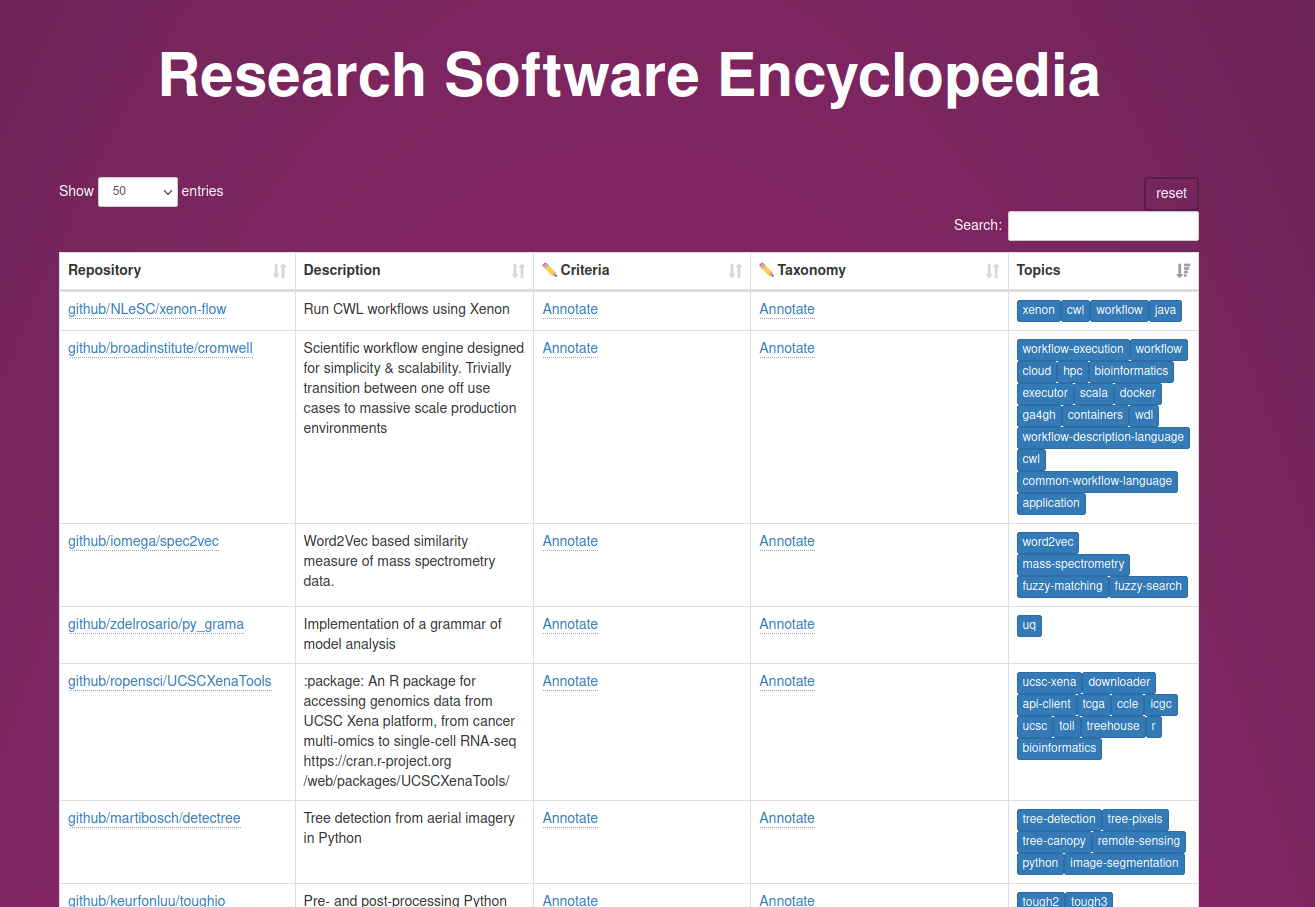This screenshot has height=907, width=1315.
Task: Click the Repository column header
Action: click(177, 271)
